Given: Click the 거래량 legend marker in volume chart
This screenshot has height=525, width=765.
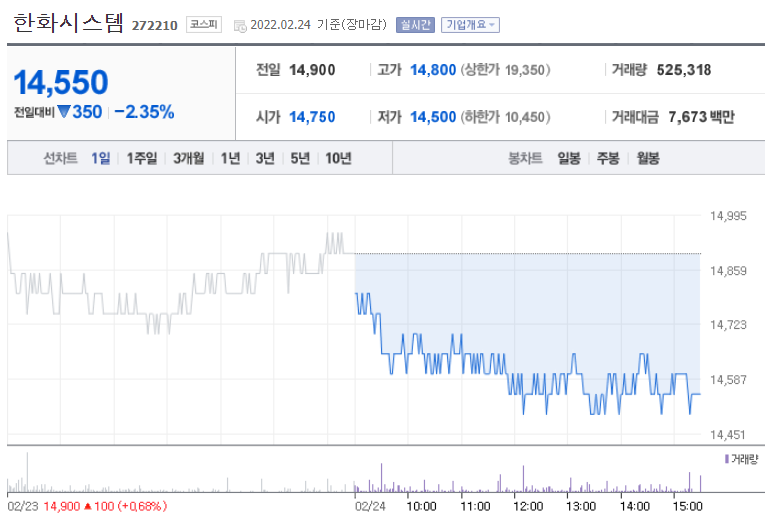Looking at the screenshot, I should (727, 459).
